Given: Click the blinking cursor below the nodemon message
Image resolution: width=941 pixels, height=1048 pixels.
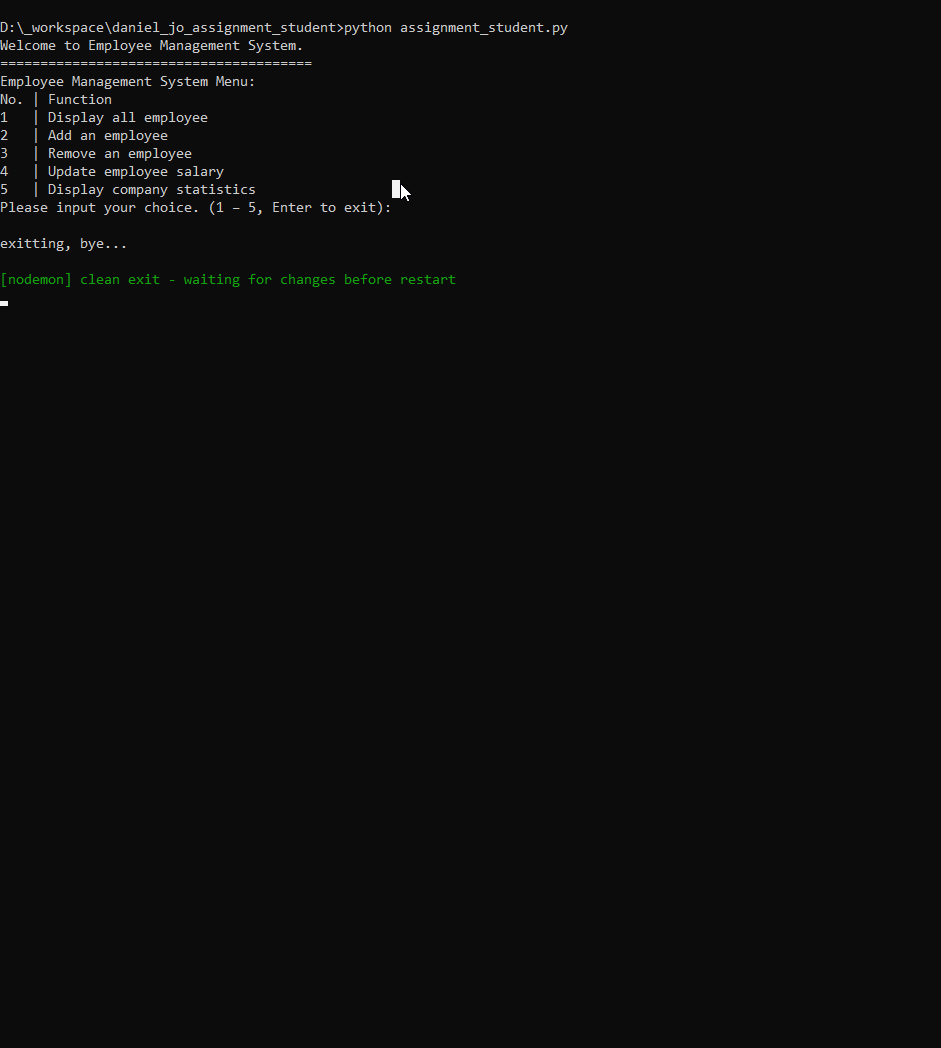Looking at the screenshot, I should coord(4,303).
